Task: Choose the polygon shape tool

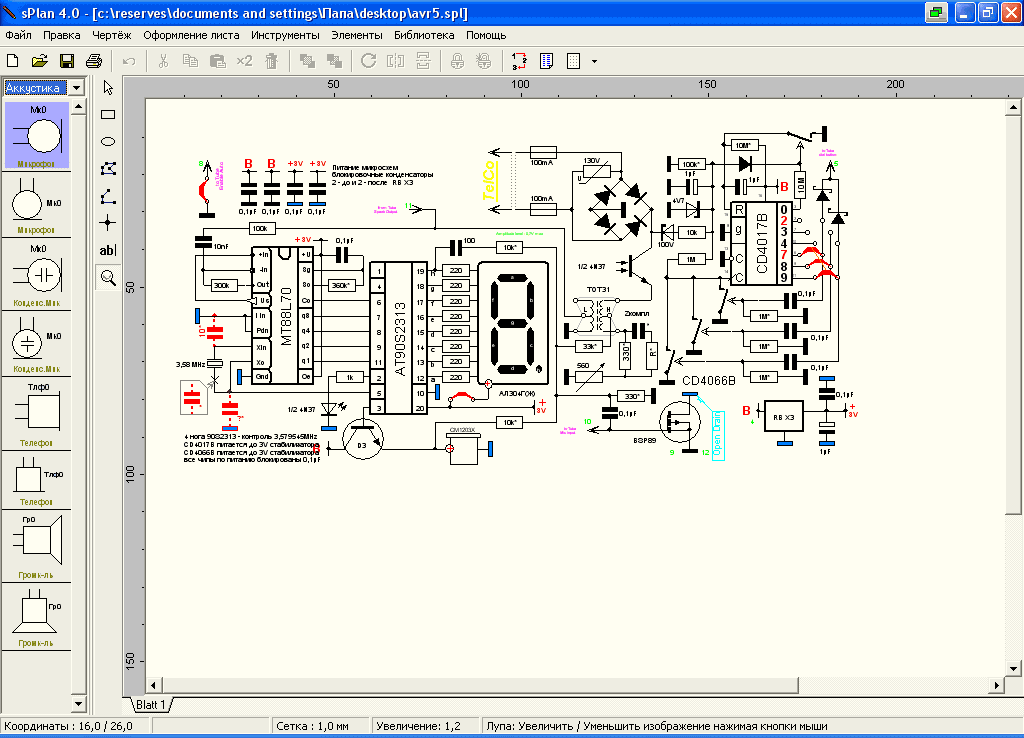Action: coord(109,169)
